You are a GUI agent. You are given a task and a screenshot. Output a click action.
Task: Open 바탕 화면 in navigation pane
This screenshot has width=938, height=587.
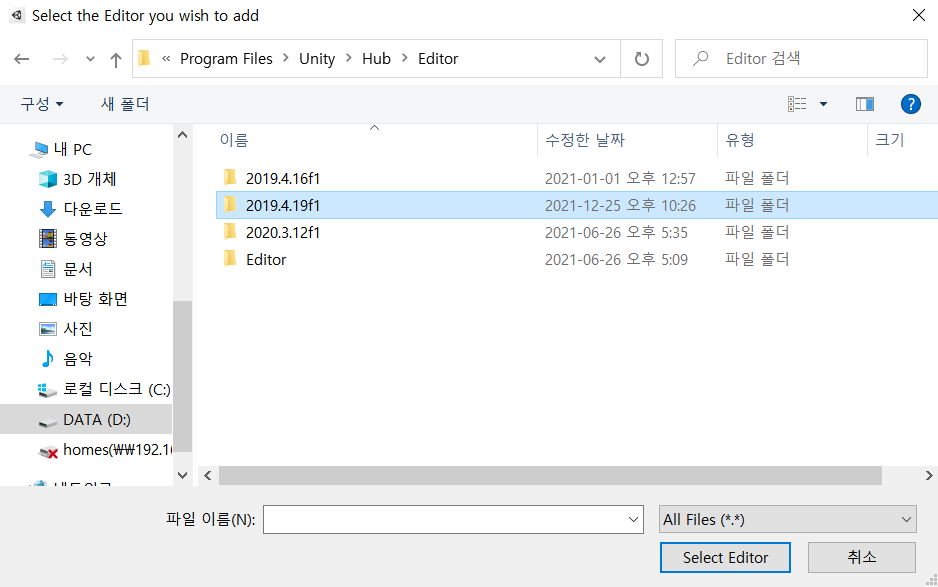coord(96,299)
